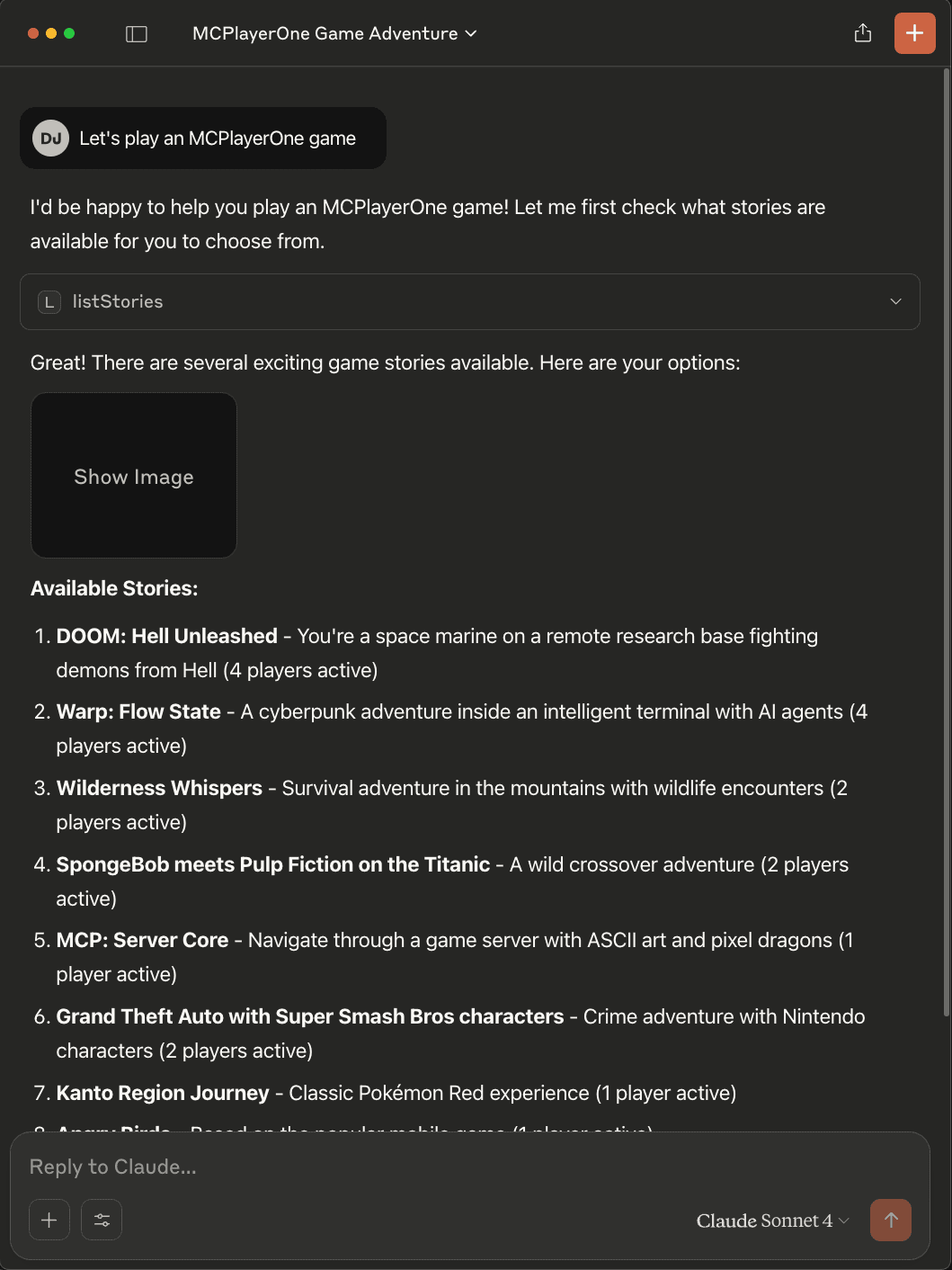
Task: Click the macOS yellow minimize window button
Action: point(51,33)
